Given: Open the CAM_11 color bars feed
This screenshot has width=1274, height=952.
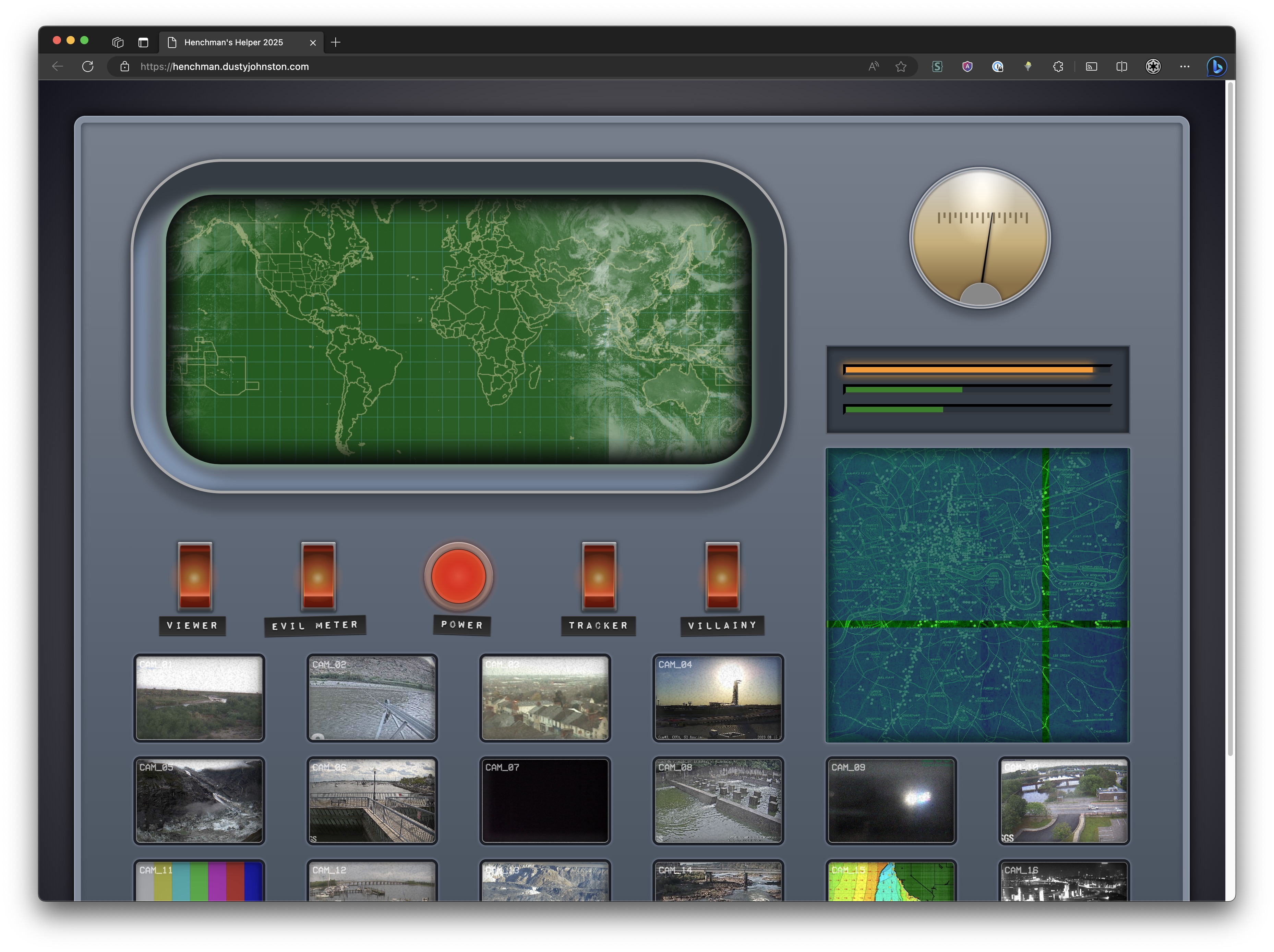Looking at the screenshot, I should (199, 881).
